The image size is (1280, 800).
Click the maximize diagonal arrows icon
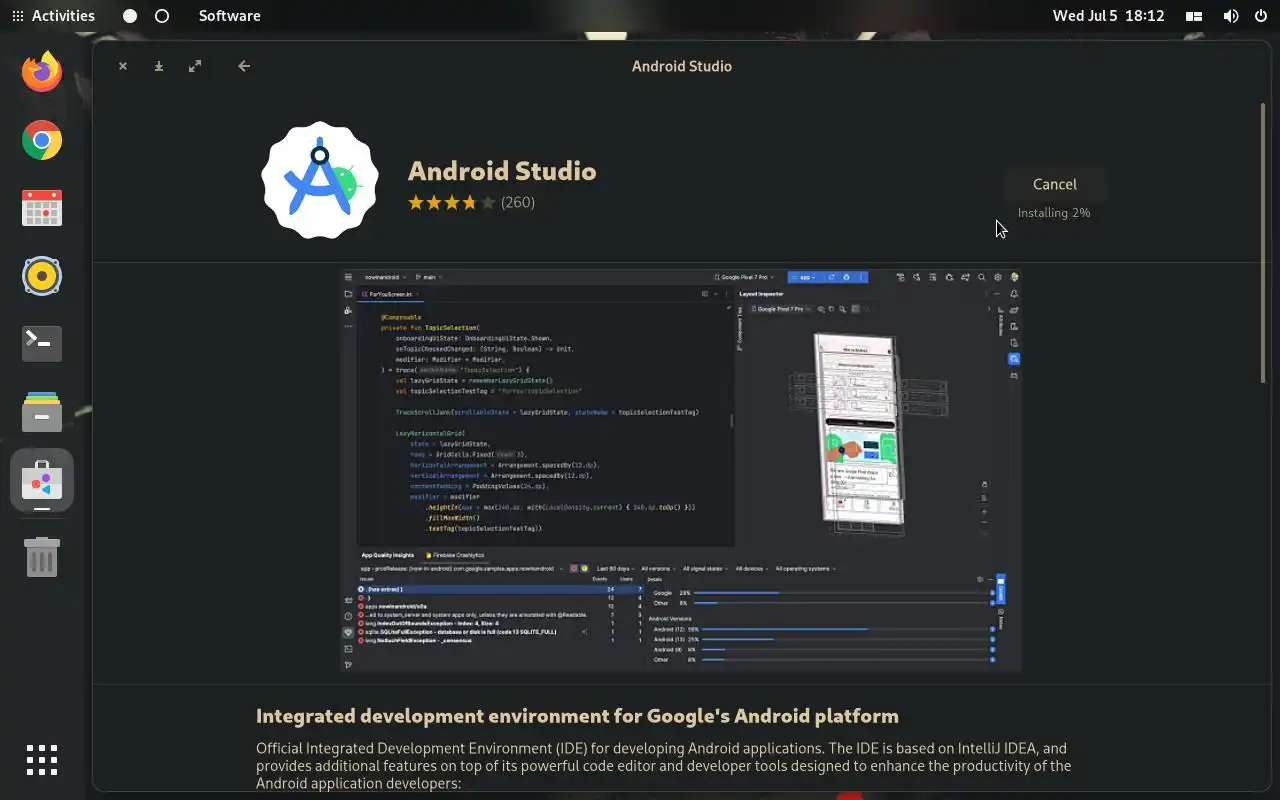point(195,66)
